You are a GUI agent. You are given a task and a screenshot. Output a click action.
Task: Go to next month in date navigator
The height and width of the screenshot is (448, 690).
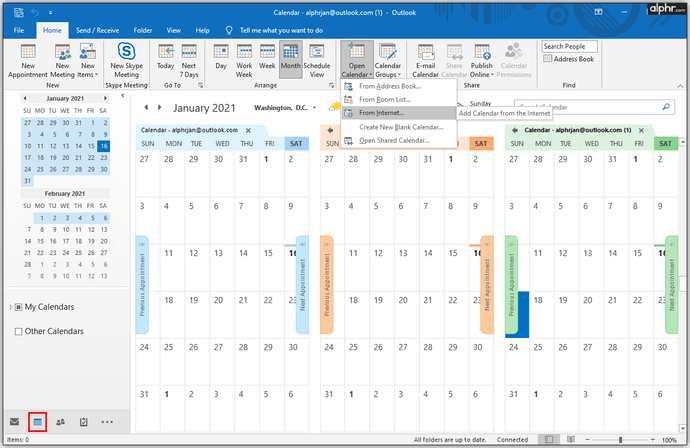[105, 98]
